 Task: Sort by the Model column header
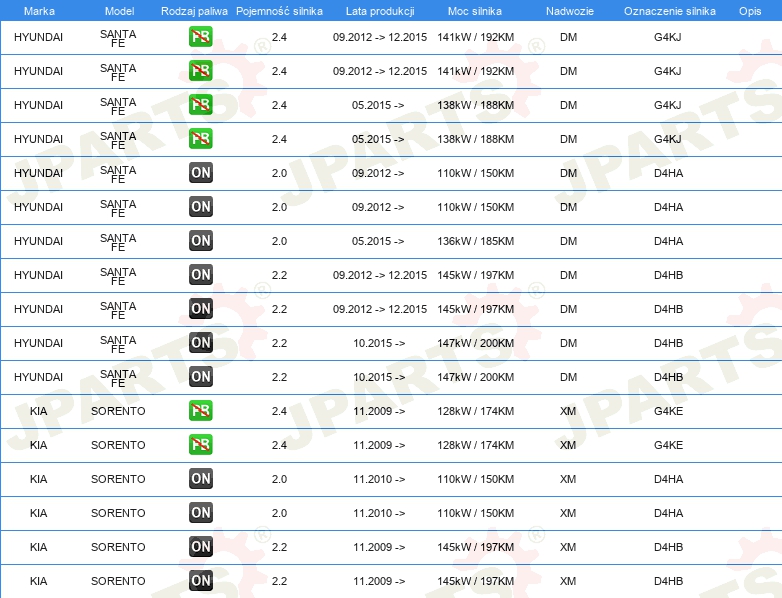pyautogui.click(x=118, y=10)
